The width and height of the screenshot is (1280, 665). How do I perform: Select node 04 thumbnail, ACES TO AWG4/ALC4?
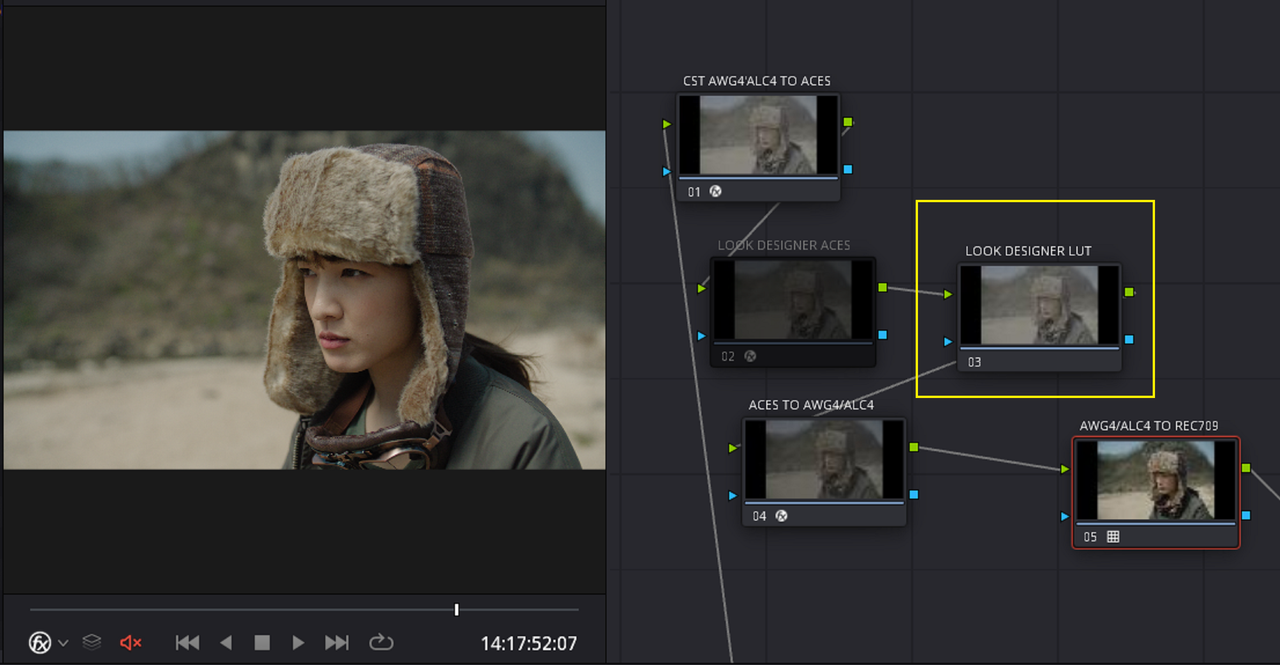point(824,459)
